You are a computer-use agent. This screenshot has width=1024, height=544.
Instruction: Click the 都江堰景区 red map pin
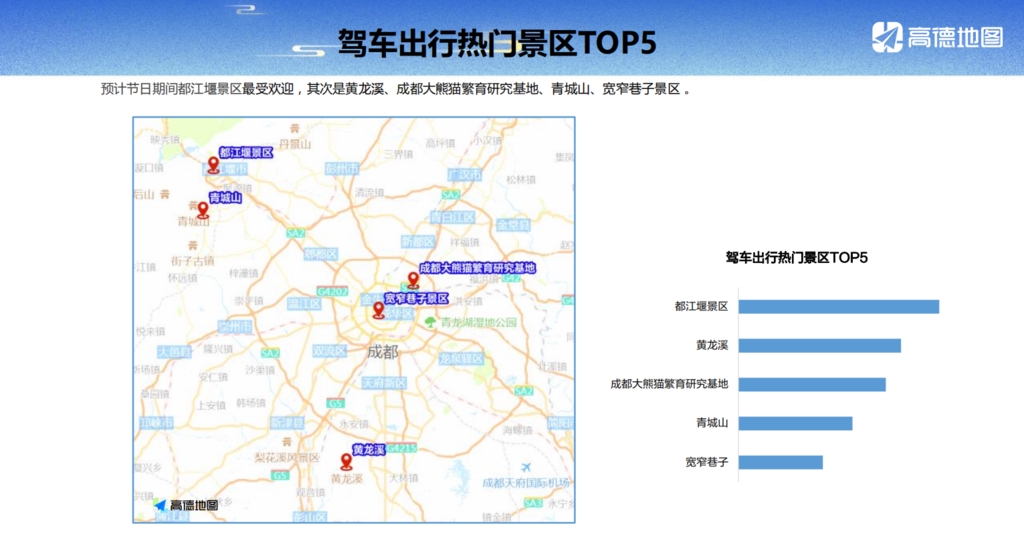212,164
